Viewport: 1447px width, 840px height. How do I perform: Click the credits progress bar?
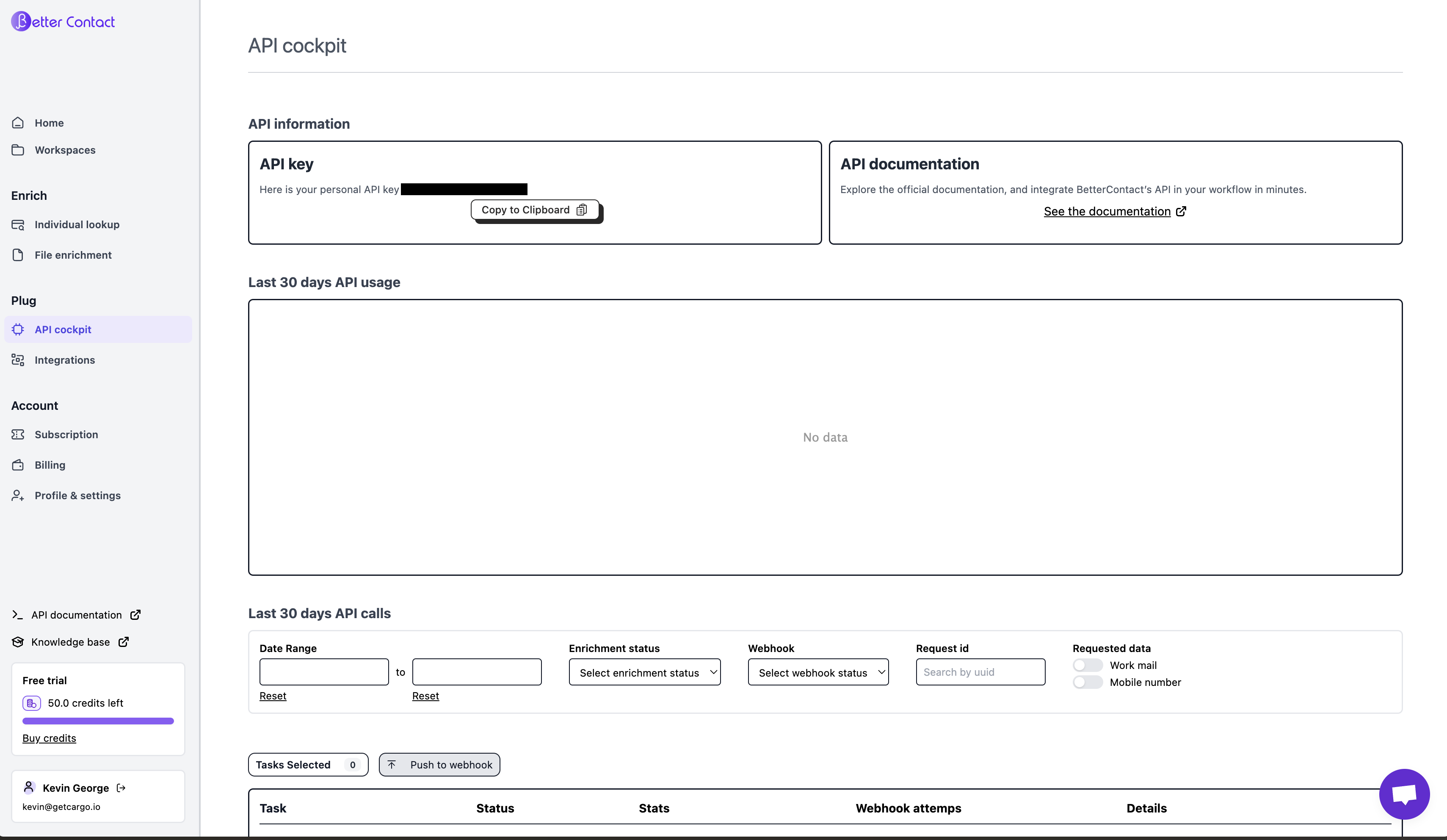coord(98,721)
